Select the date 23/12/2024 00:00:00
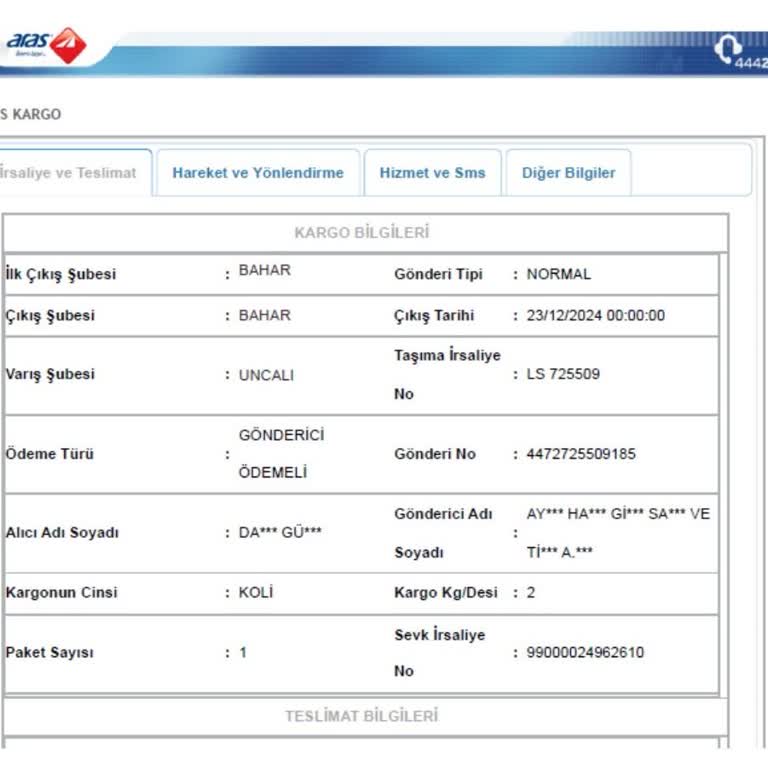Screen dimensions: 768x768 pyautogui.click(x=596, y=315)
